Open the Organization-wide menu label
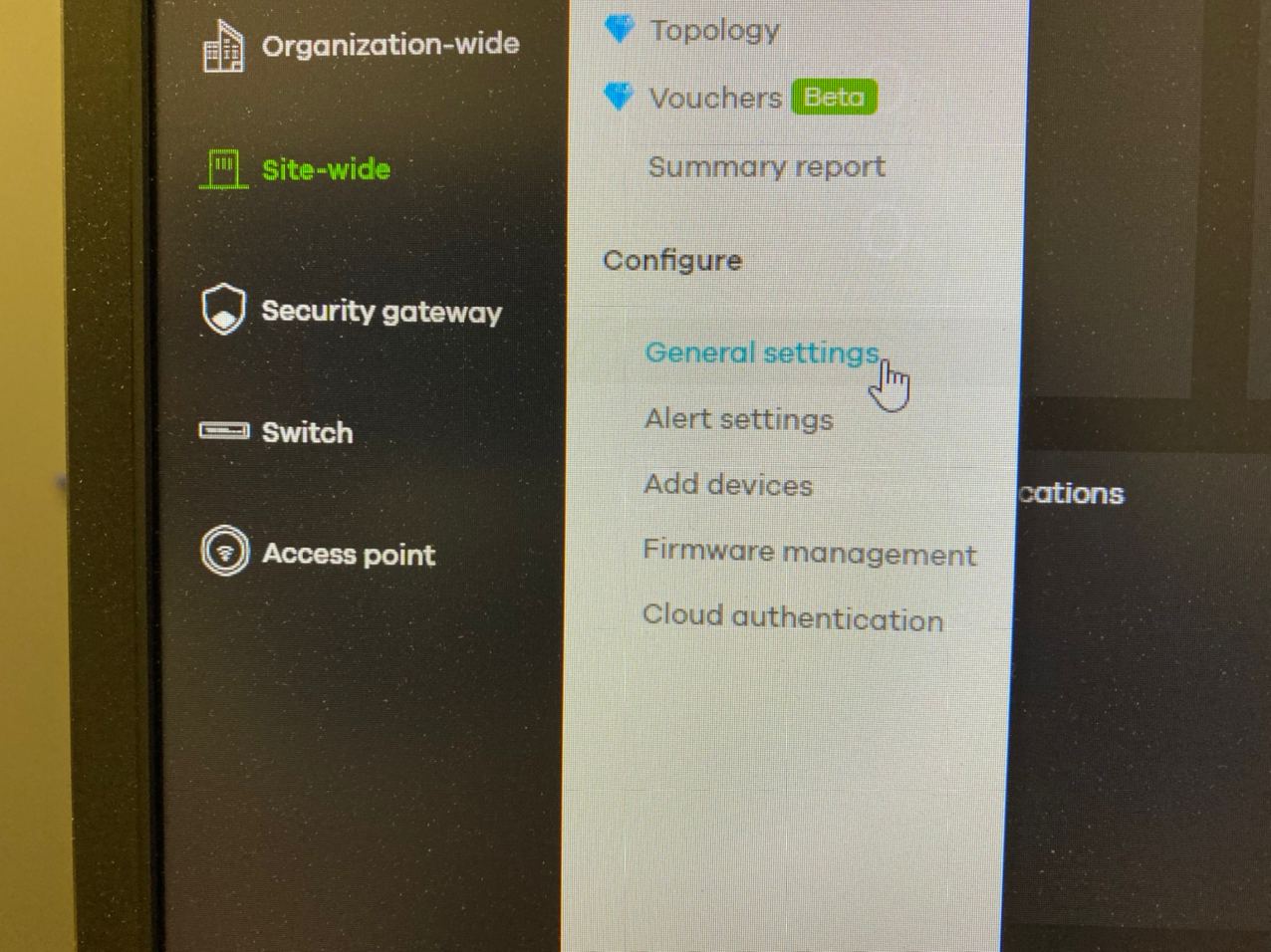Viewport: 1271px width, 952px height. click(x=390, y=45)
